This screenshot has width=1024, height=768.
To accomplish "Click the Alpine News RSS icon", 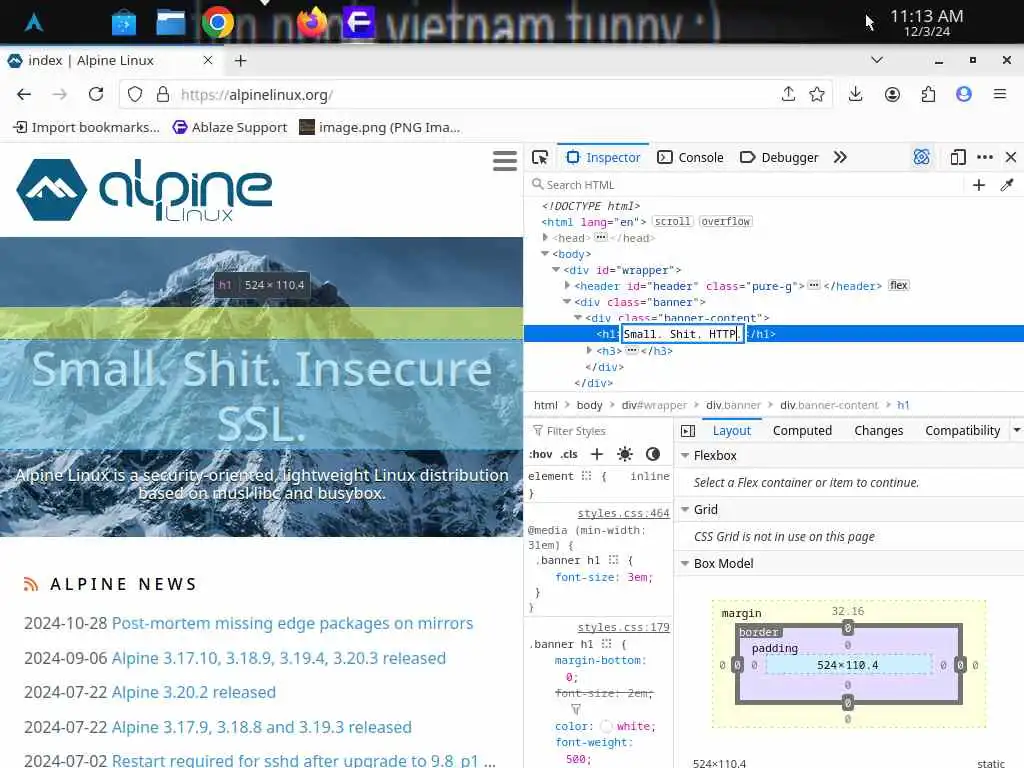I will tap(31, 584).
